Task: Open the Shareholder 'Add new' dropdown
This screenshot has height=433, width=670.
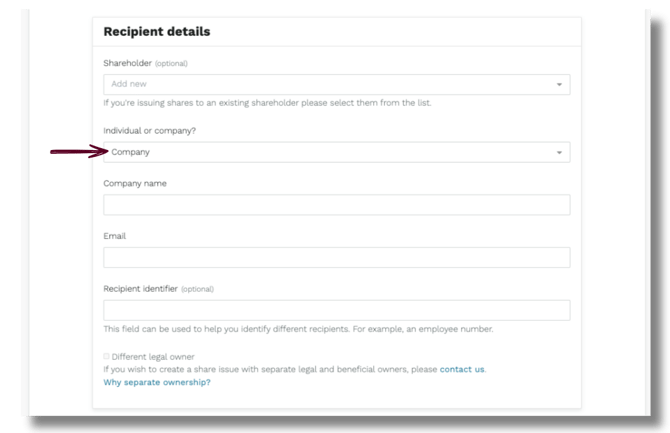Action: (330, 84)
